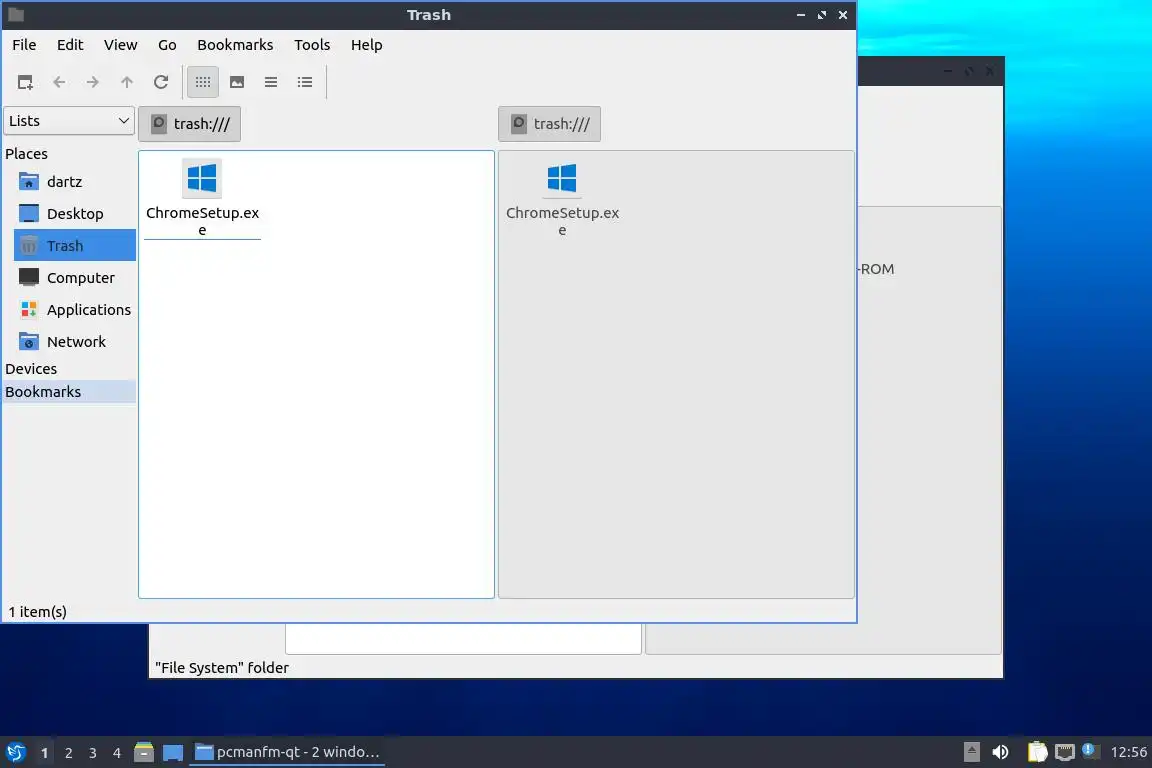Viewport: 1152px width, 768px height.
Task: Open network status tray icon
Action: 1065,752
